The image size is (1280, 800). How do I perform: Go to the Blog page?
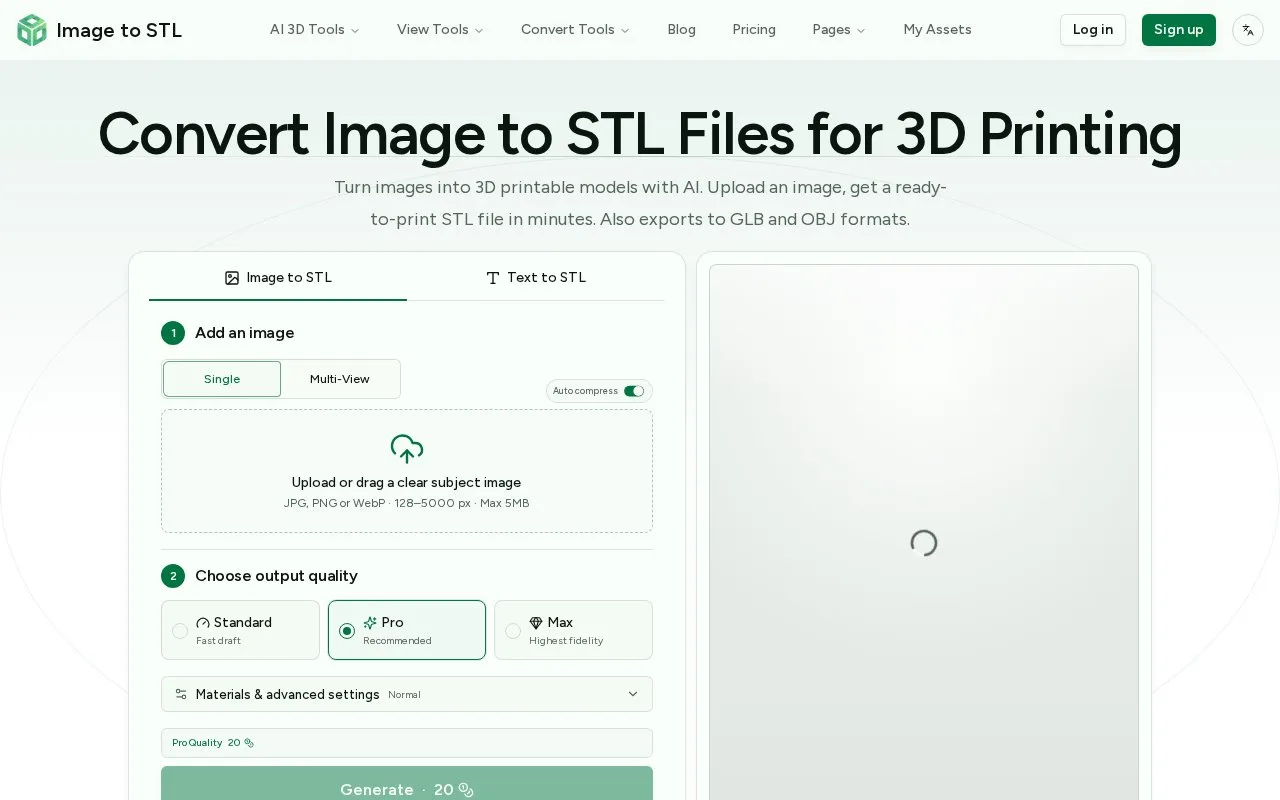[x=681, y=30]
